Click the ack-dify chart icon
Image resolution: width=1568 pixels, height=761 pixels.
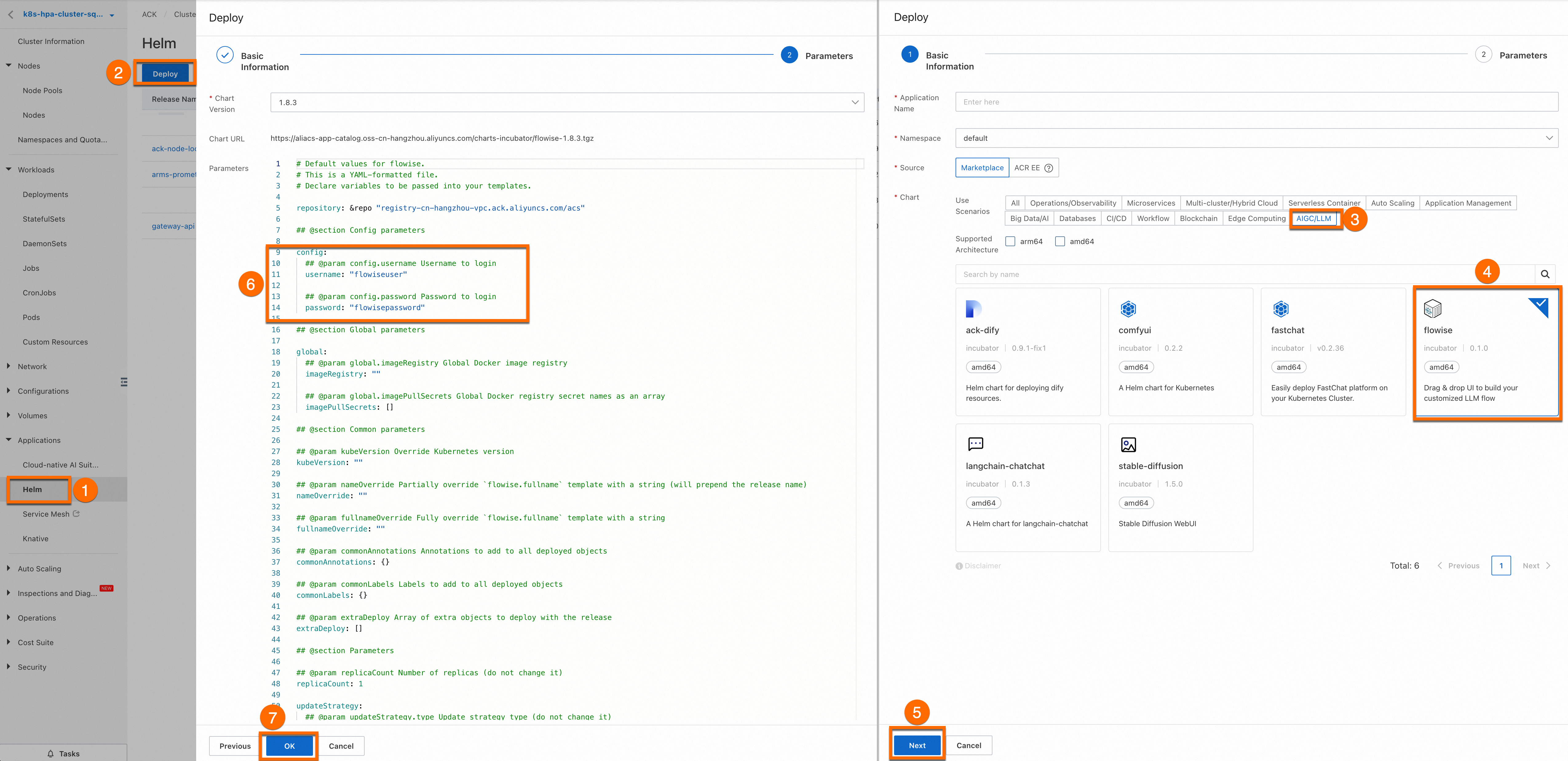tap(973, 308)
